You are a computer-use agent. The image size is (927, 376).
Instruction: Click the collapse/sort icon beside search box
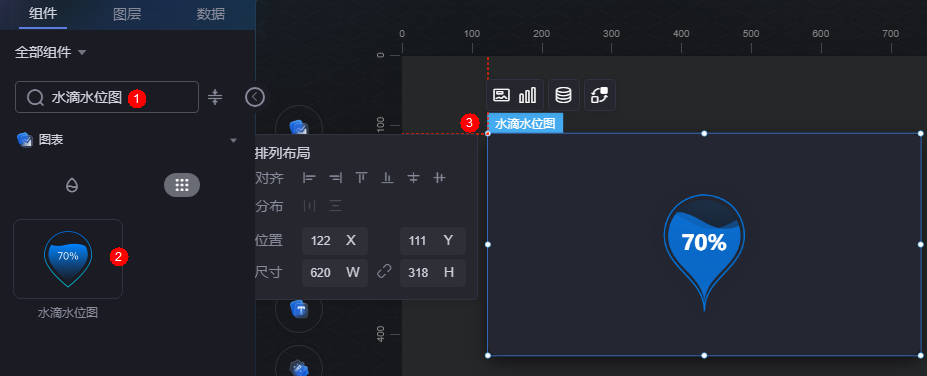215,97
